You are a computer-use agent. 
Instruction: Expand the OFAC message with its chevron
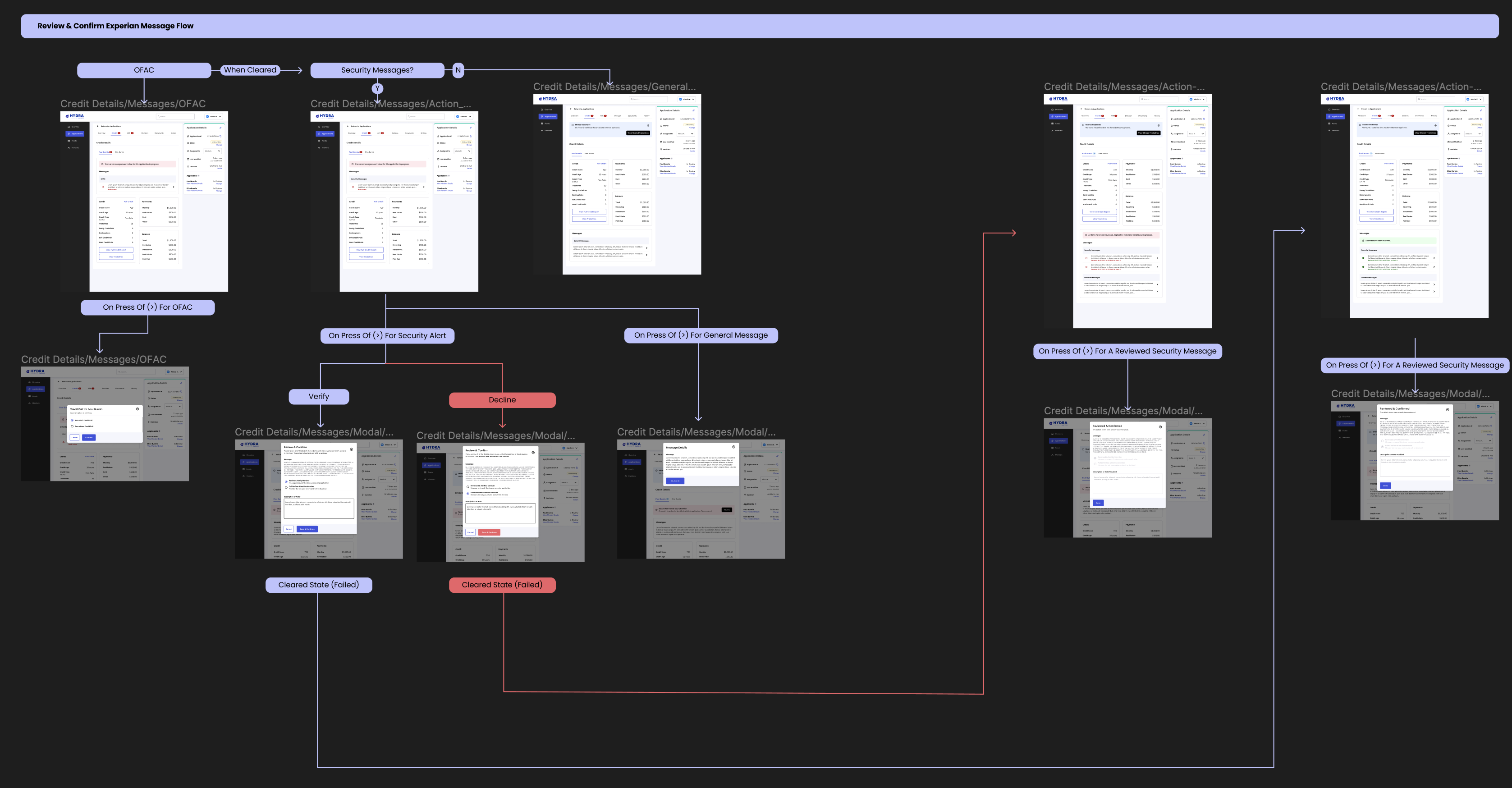click(x=174, y=187)
